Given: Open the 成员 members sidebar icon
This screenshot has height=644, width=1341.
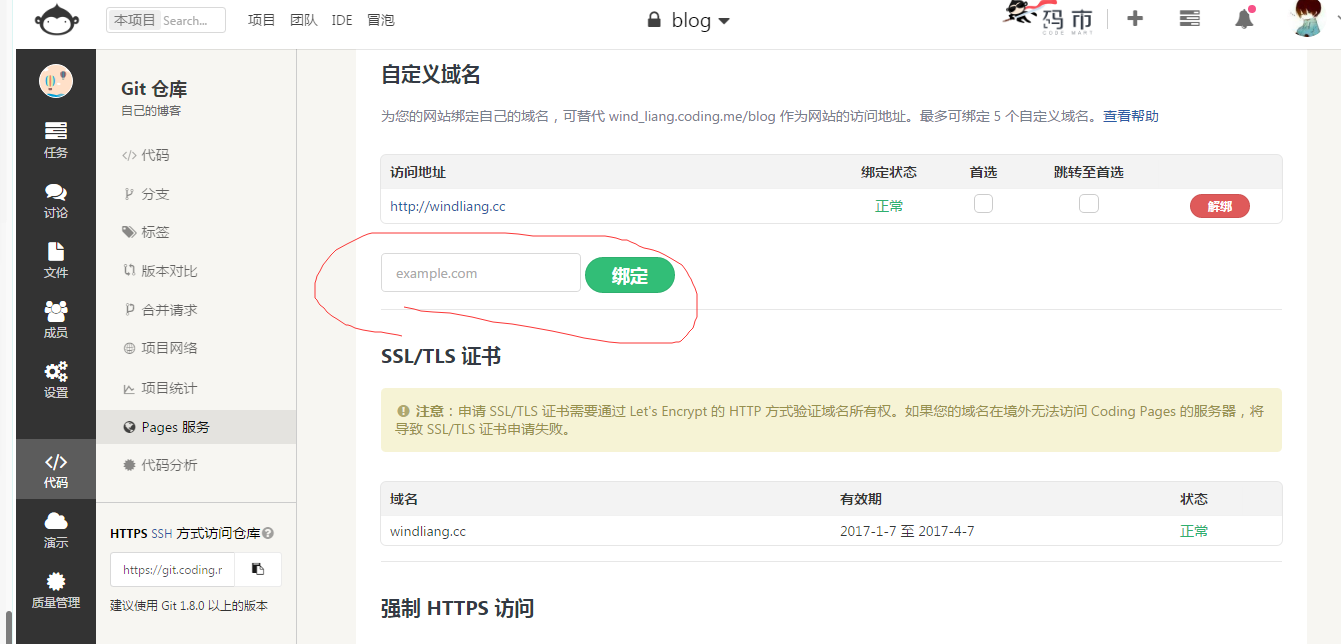Looking at the screenshot, I should (x=56, y=319).
